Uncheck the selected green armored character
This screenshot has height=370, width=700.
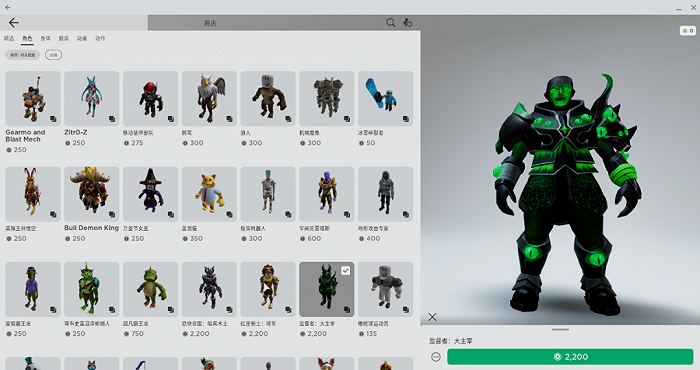pos(346,270)
